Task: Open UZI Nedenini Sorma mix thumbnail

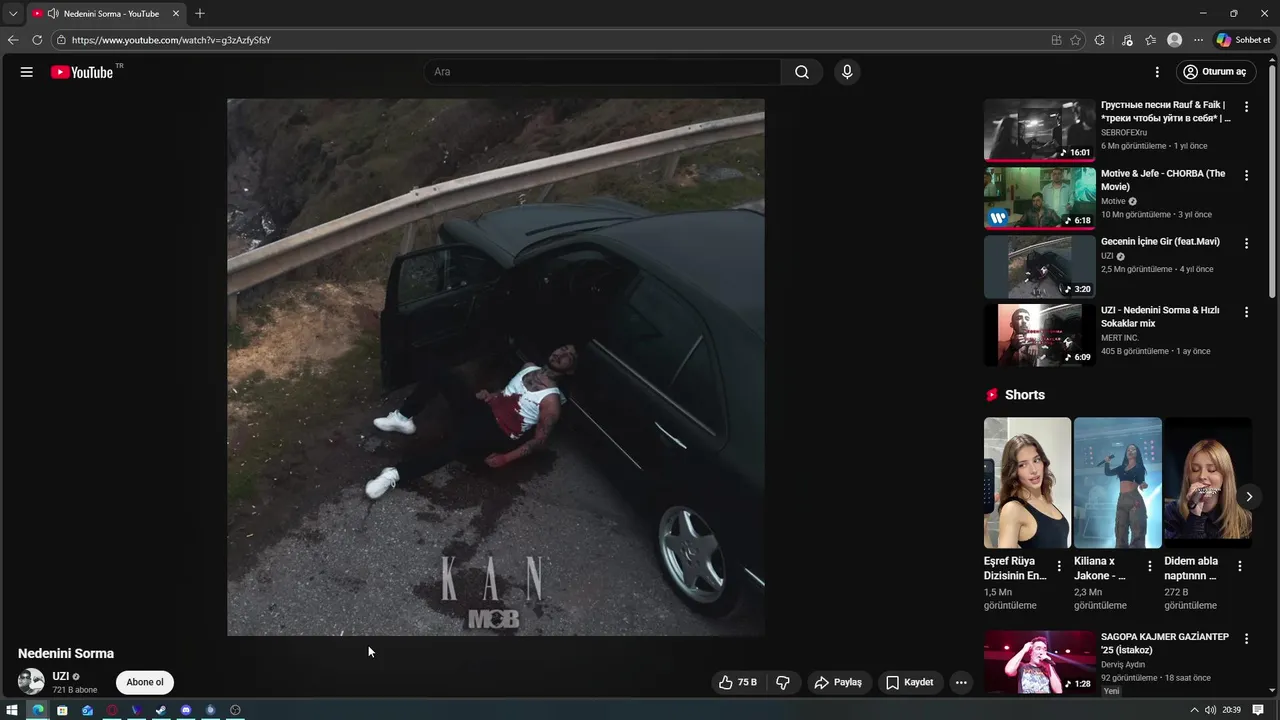Action: [1039, 335]
